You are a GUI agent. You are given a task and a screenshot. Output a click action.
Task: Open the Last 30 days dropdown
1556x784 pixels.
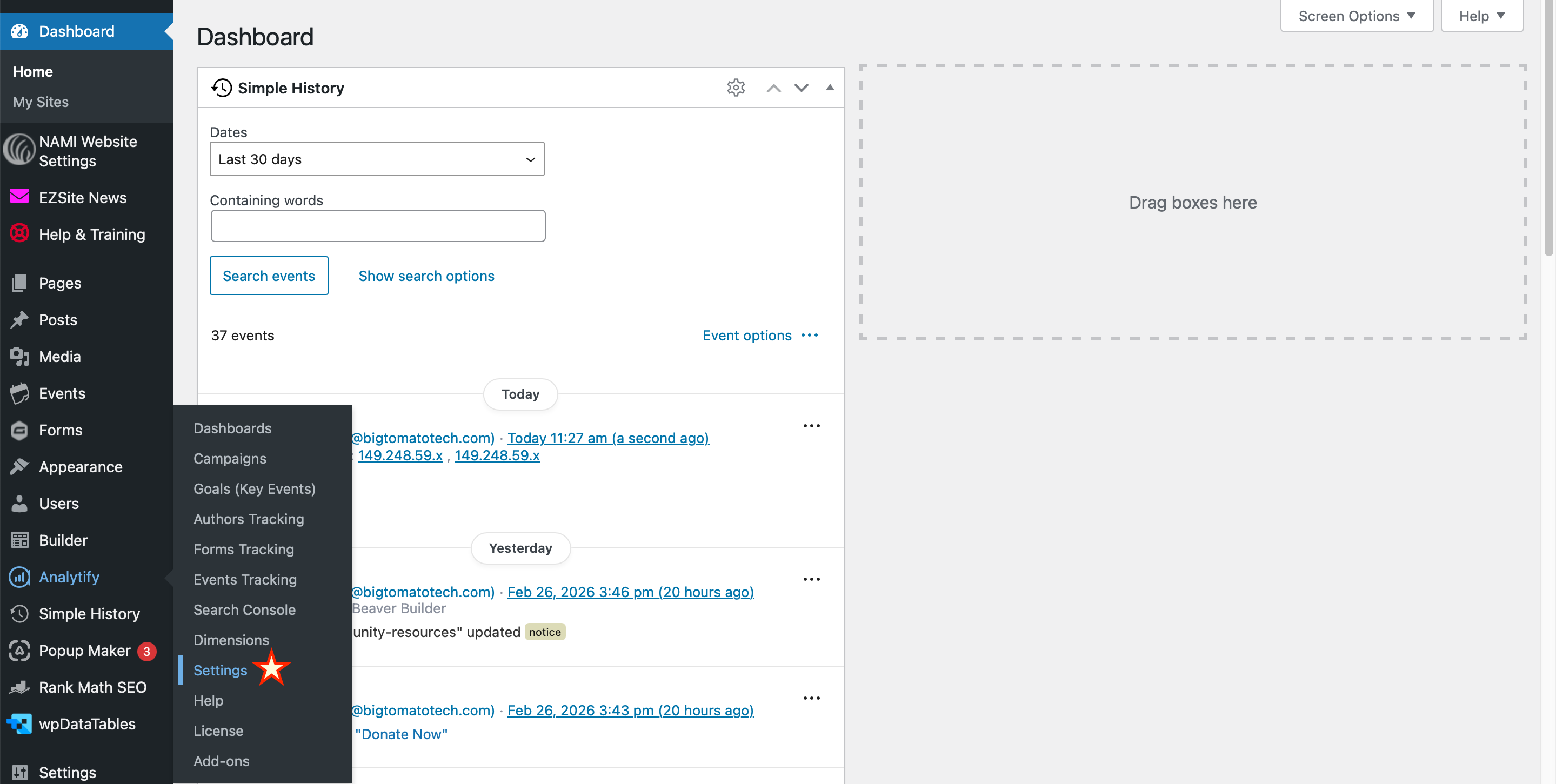(x=376, y=159)
